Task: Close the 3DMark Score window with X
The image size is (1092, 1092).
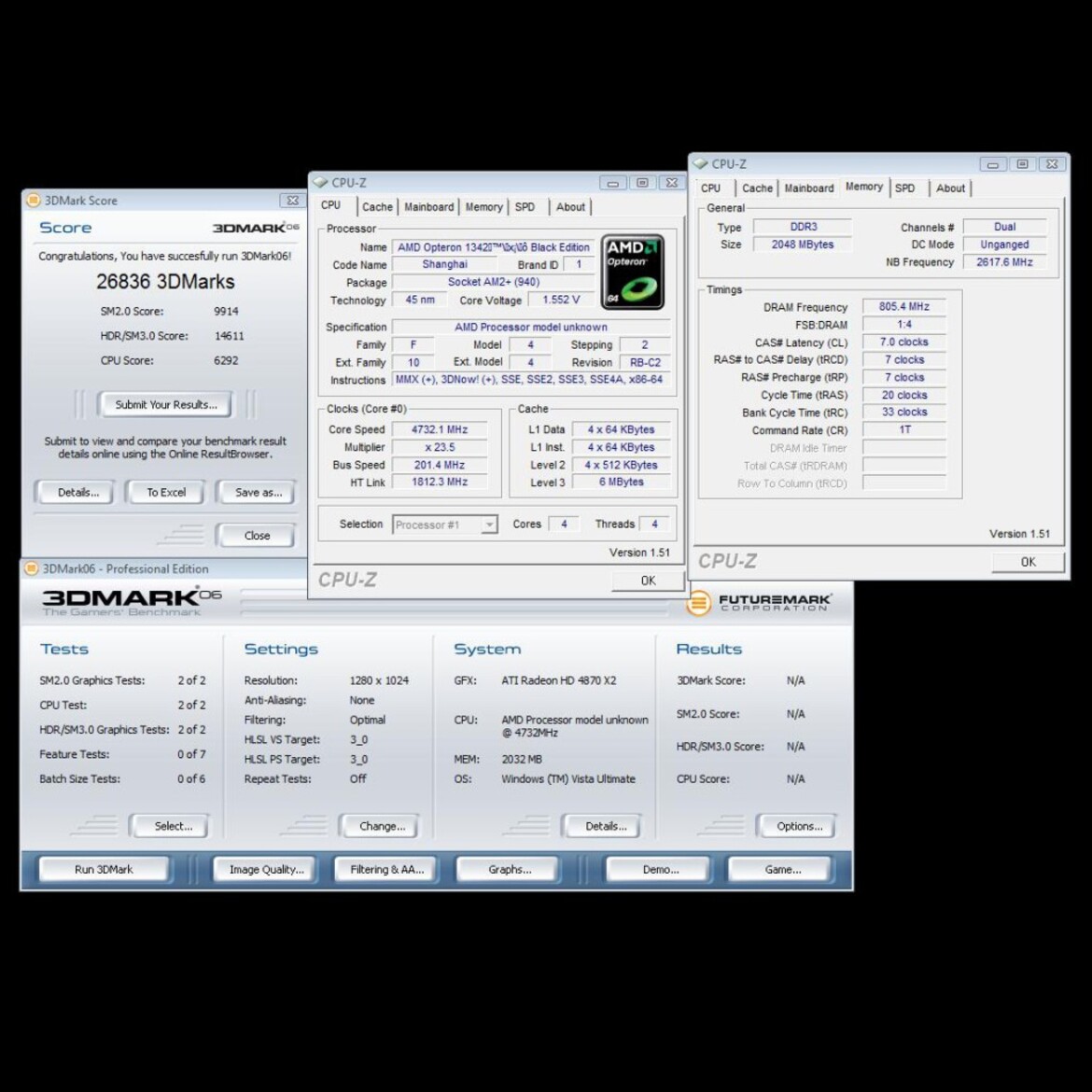Action: 292,201
